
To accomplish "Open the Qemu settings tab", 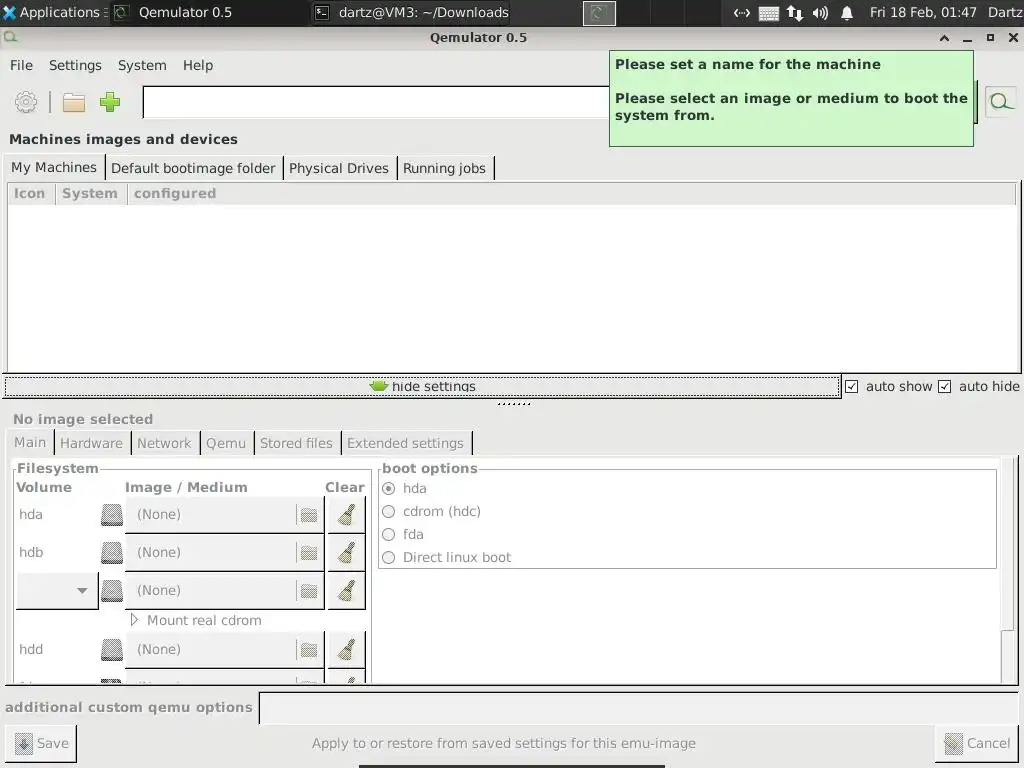I will (x=226, y=443).
